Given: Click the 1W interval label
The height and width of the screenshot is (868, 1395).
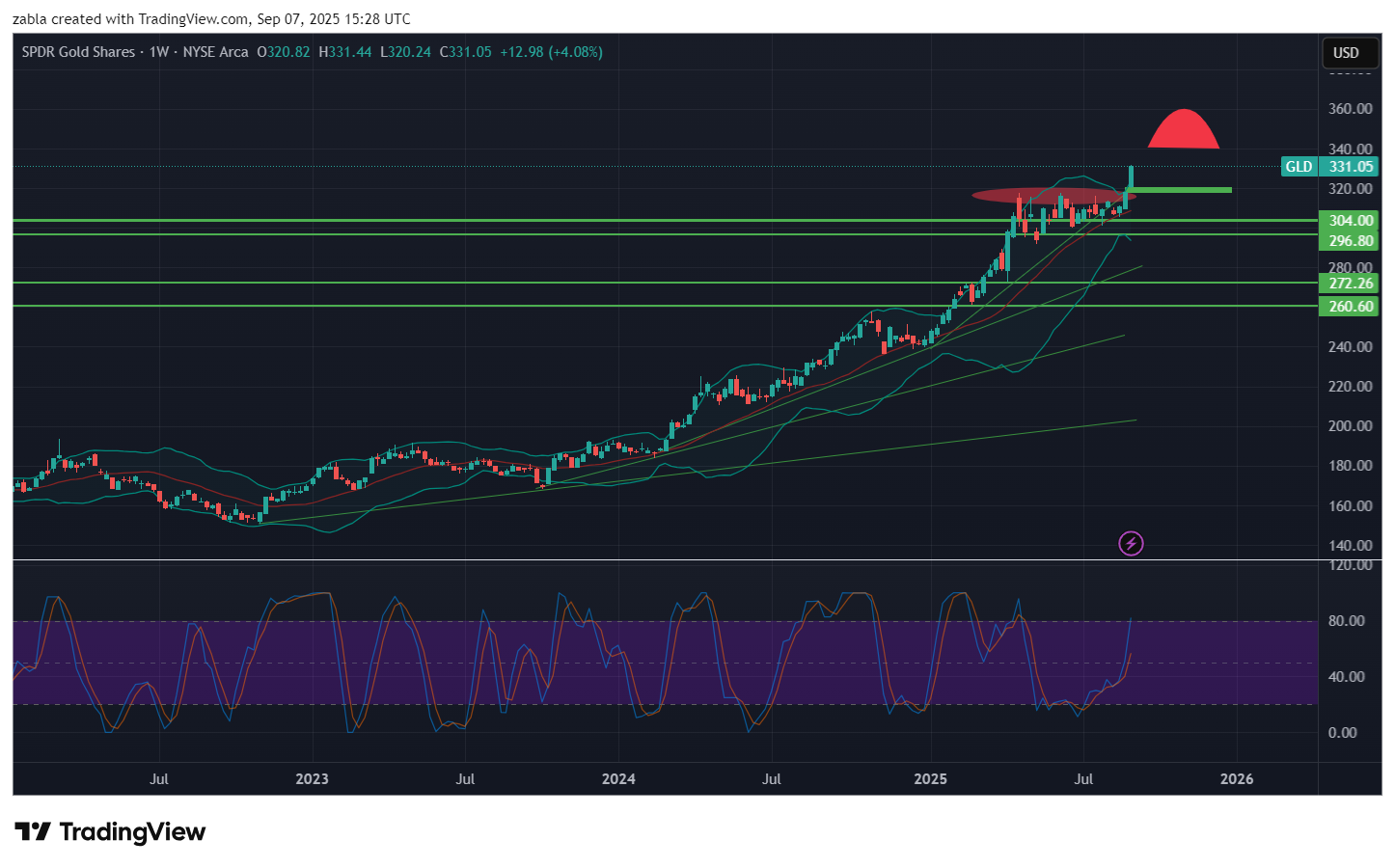Looking at the screenshot, I should click(x=159, y=52).
